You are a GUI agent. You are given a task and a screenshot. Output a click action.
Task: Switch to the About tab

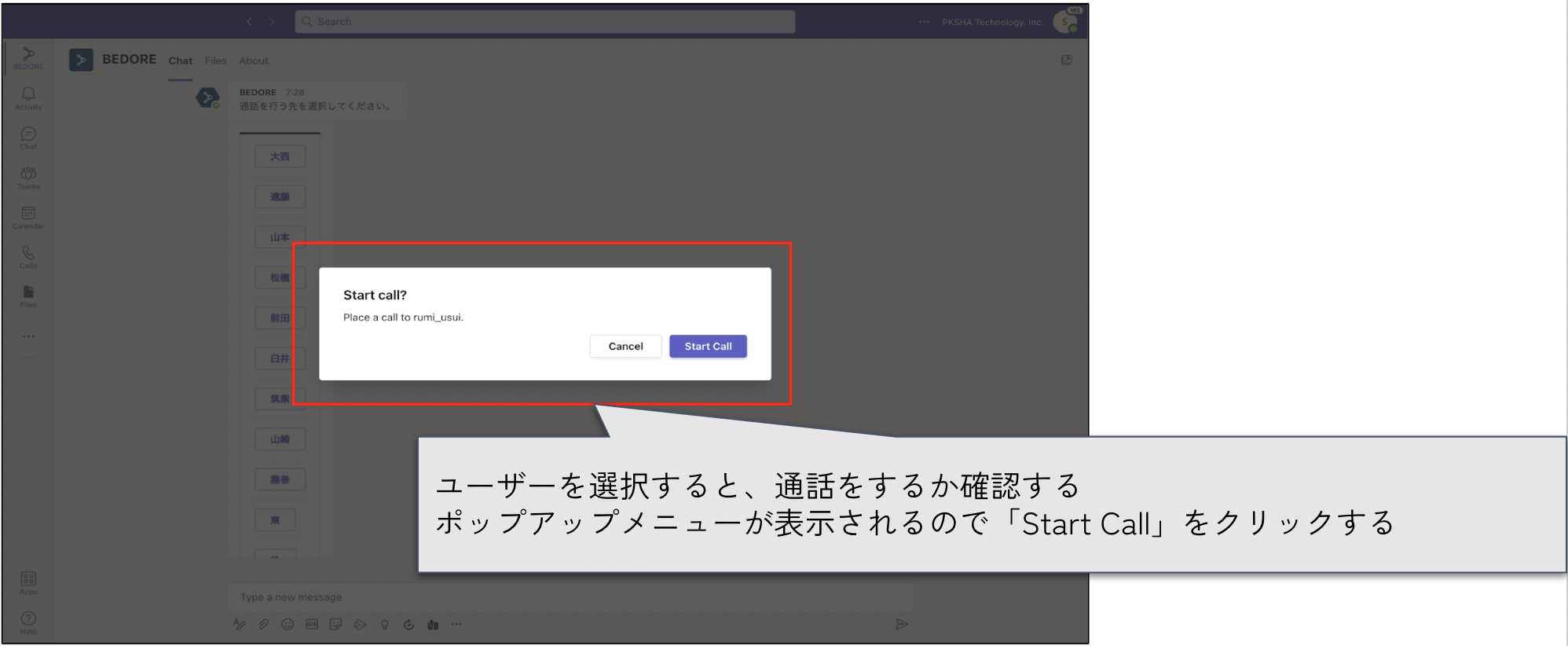(254, 61)
